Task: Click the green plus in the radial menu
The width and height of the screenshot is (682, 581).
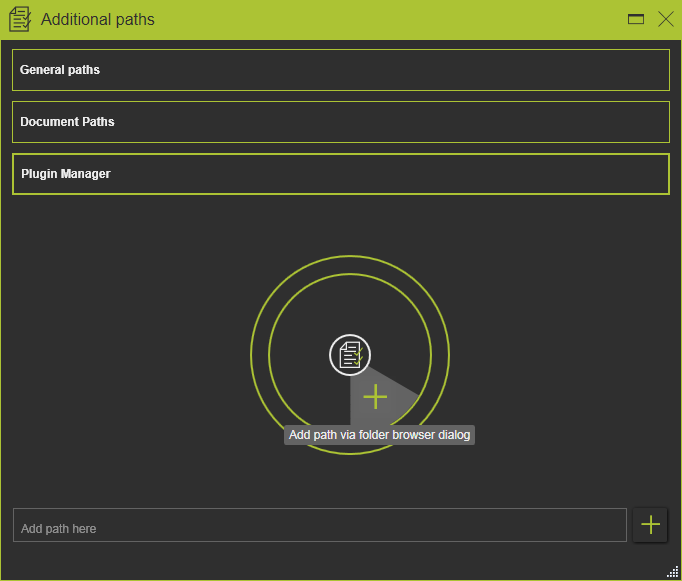Action: [x=375, y=397]
